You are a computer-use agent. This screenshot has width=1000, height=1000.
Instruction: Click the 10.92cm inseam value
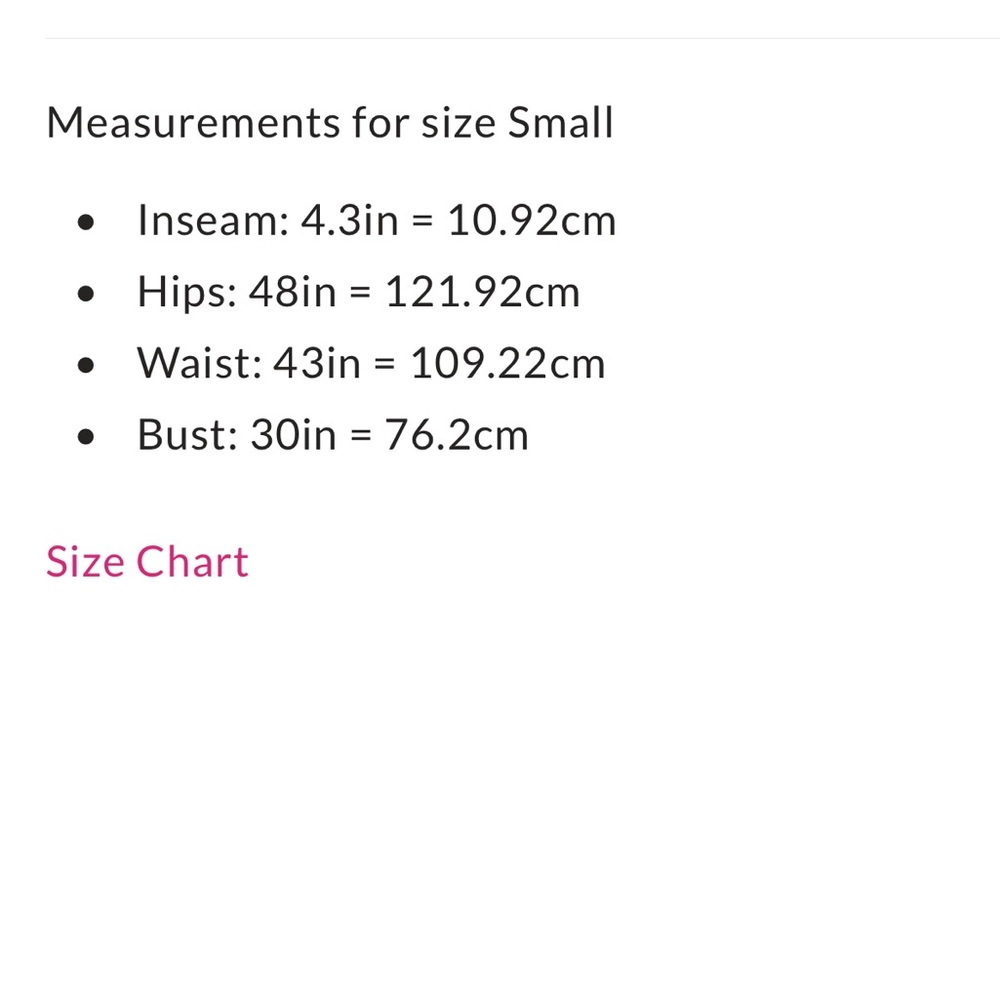pyautogui.click(x=532, y=220)
